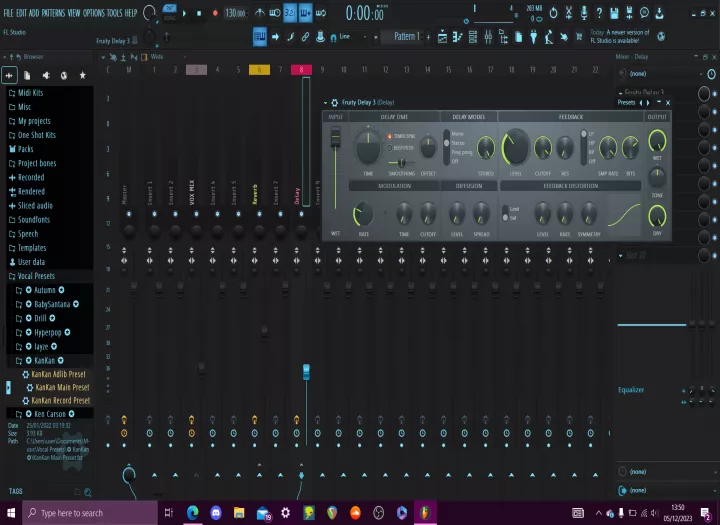The height and width of the screenshot is (525, 720).
Task: Expand the My projects folder
Action: tap(30, 121)
